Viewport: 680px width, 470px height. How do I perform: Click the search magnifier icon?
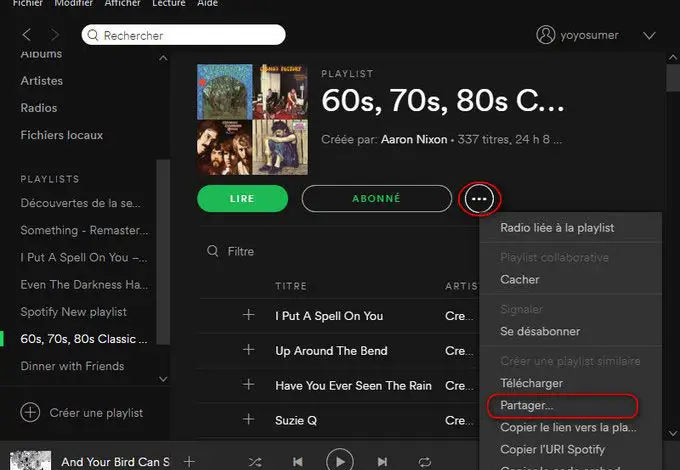coord(93,35)
